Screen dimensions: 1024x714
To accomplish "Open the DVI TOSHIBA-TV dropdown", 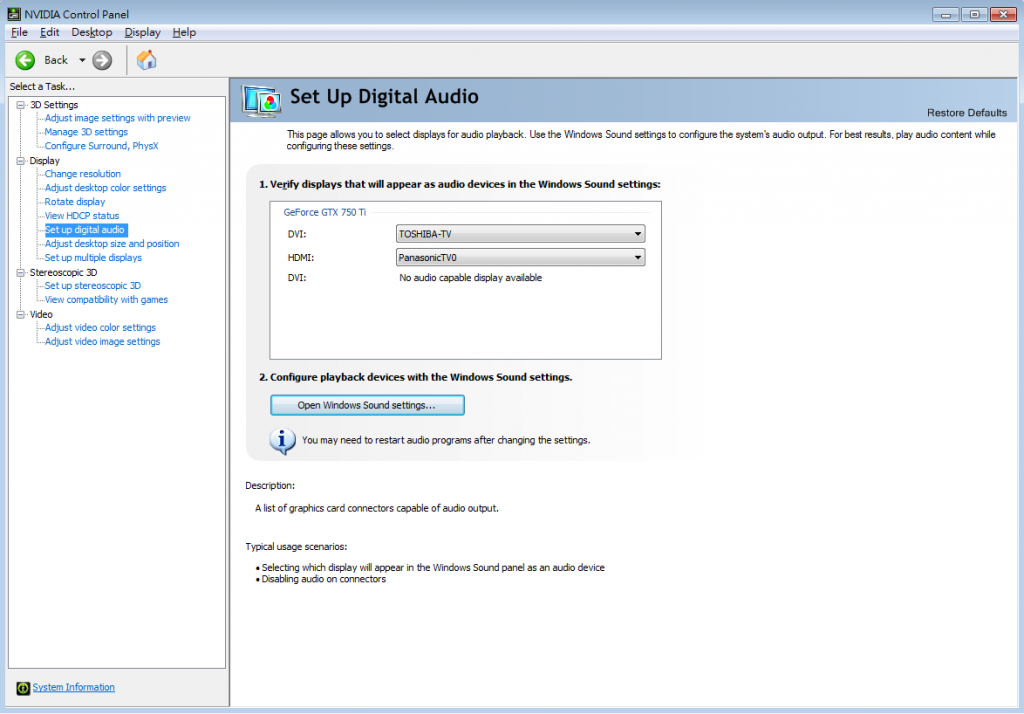I will pos(520,234).
